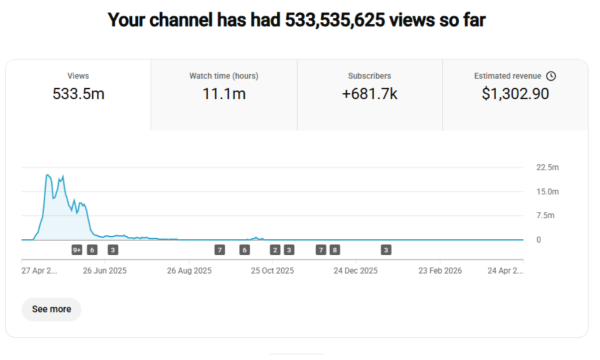Open the 8 videos marker under the chart
Image resolution: width=600 pixels, height=360 pixels.
(335, 250)
